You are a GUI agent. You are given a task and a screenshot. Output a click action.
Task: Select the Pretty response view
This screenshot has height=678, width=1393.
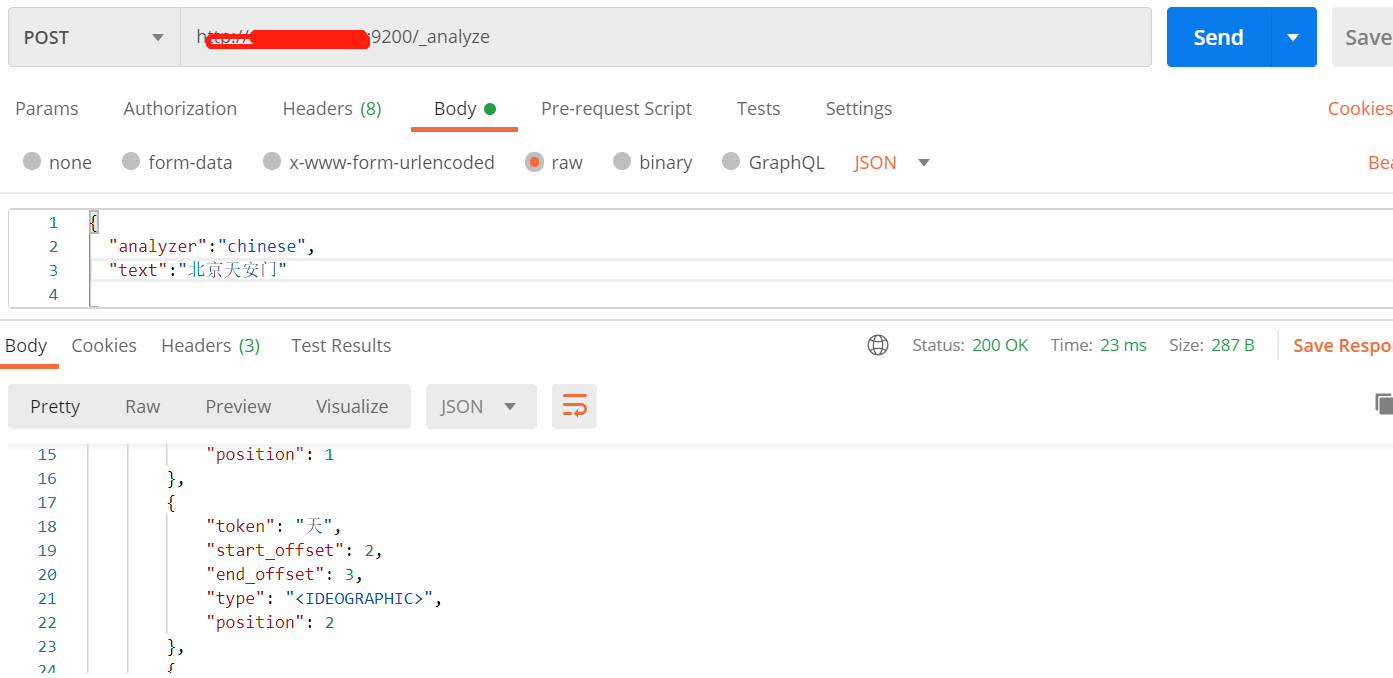(x=55, y=406)
